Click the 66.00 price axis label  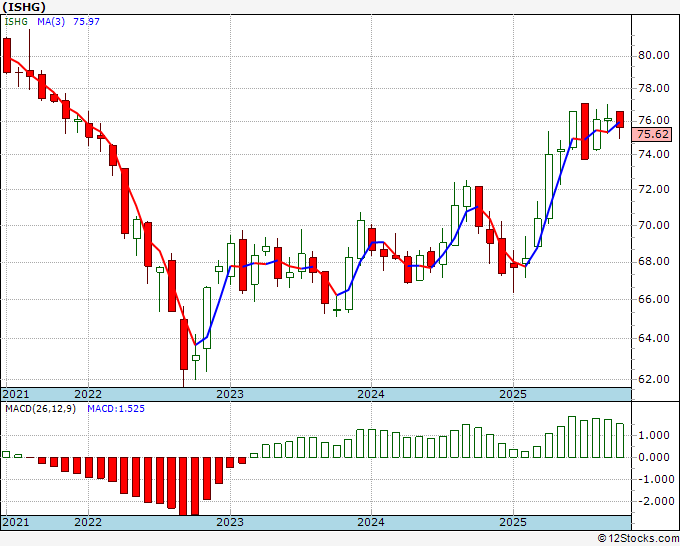[653, 299]
